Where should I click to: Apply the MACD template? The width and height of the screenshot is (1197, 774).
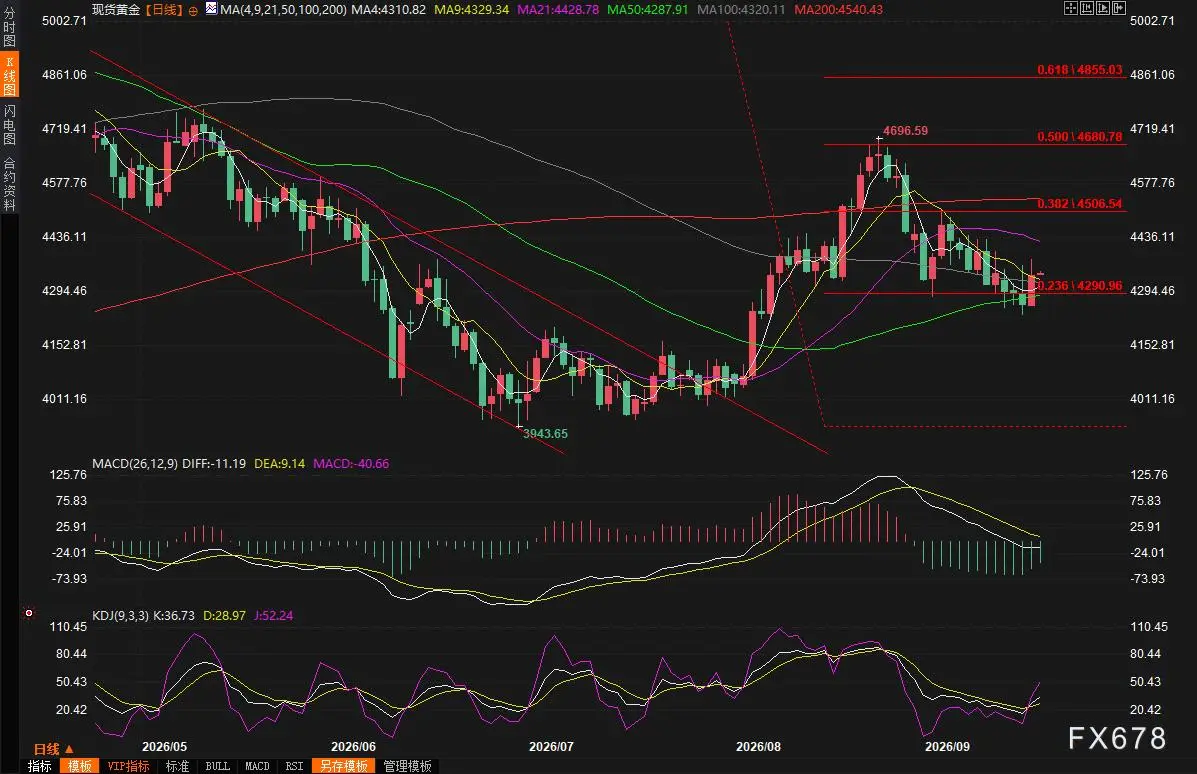[257, 766]
